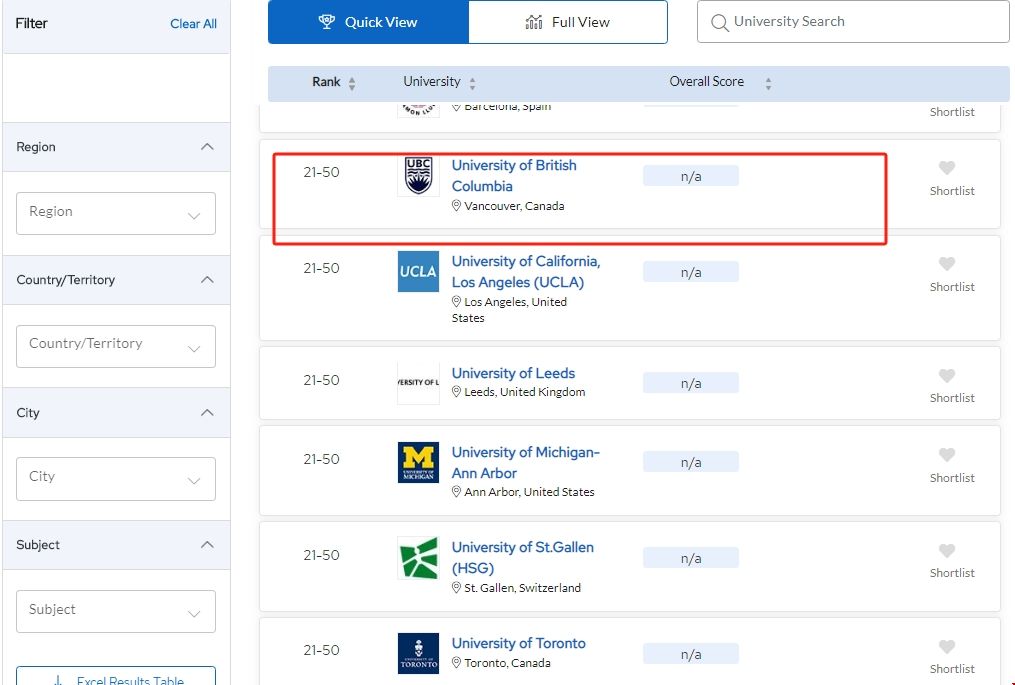Click the University Search input field
The image size is (1015, 685).
click(860, 22)
